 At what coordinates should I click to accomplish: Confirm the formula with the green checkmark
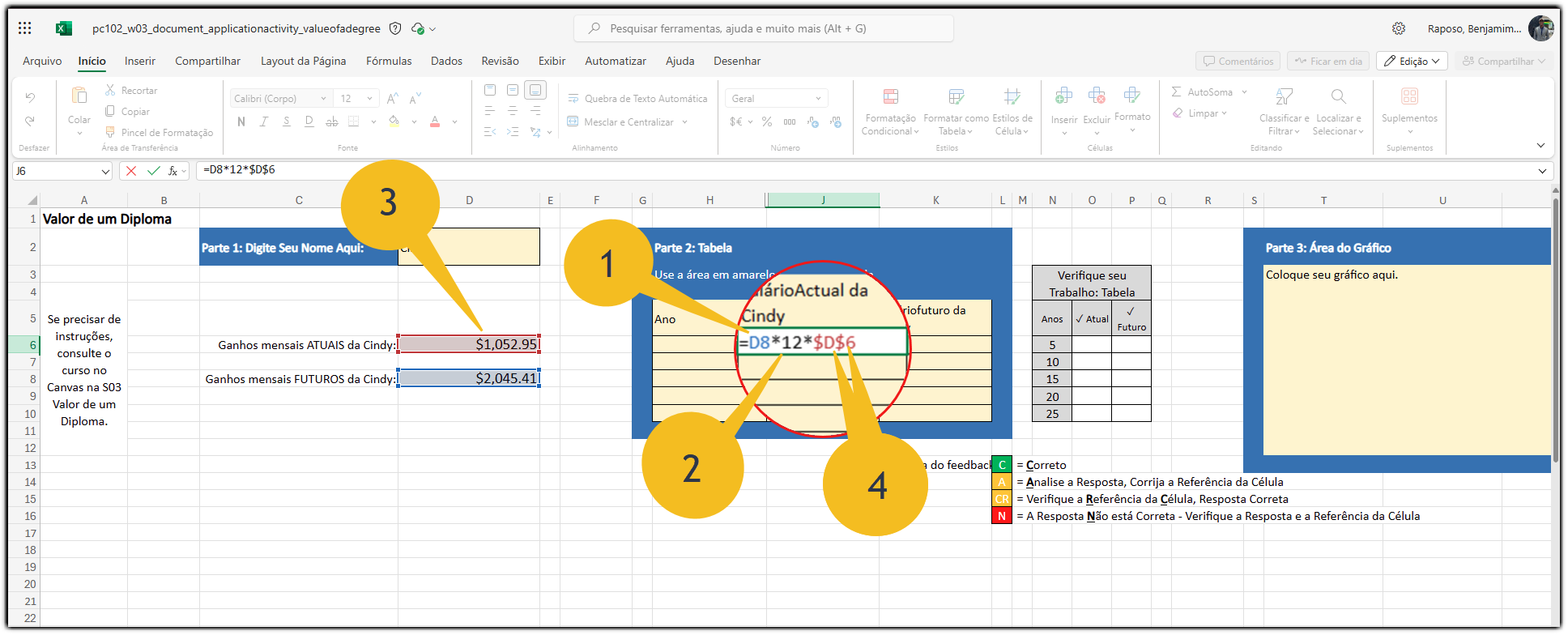pyautogui.click(x=153, y=171)
